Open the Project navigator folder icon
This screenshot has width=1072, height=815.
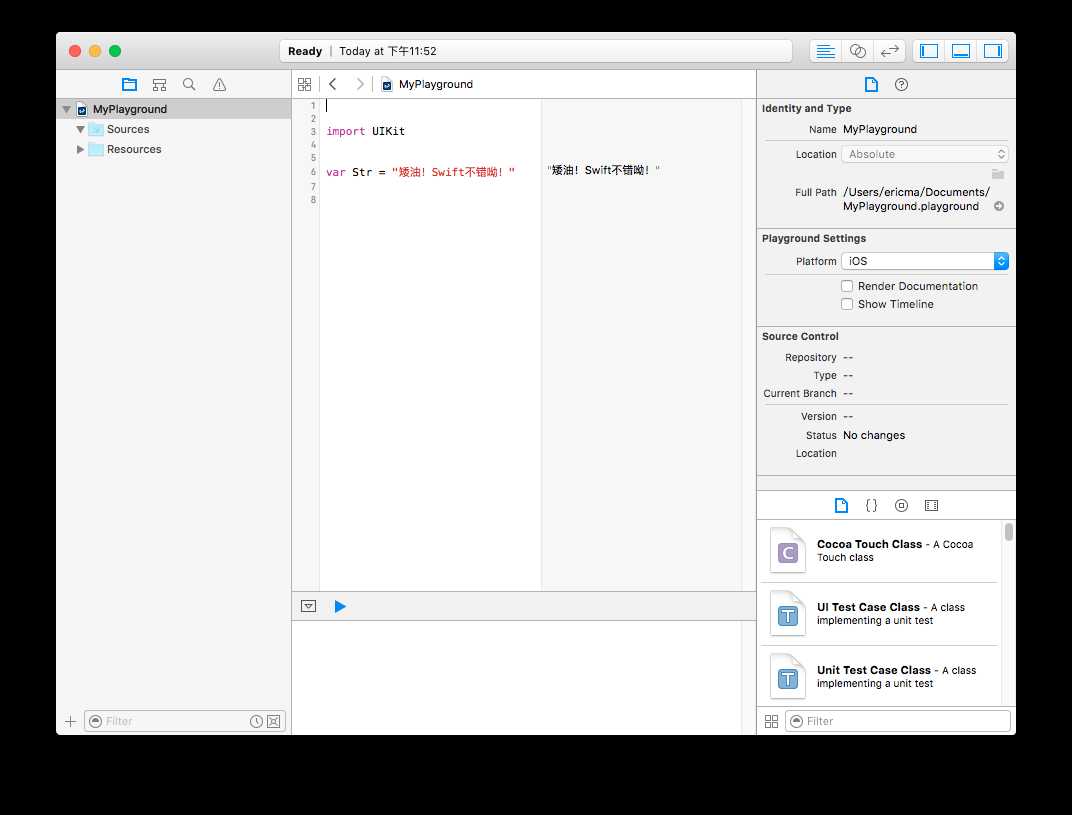click(x=129, y=84)
